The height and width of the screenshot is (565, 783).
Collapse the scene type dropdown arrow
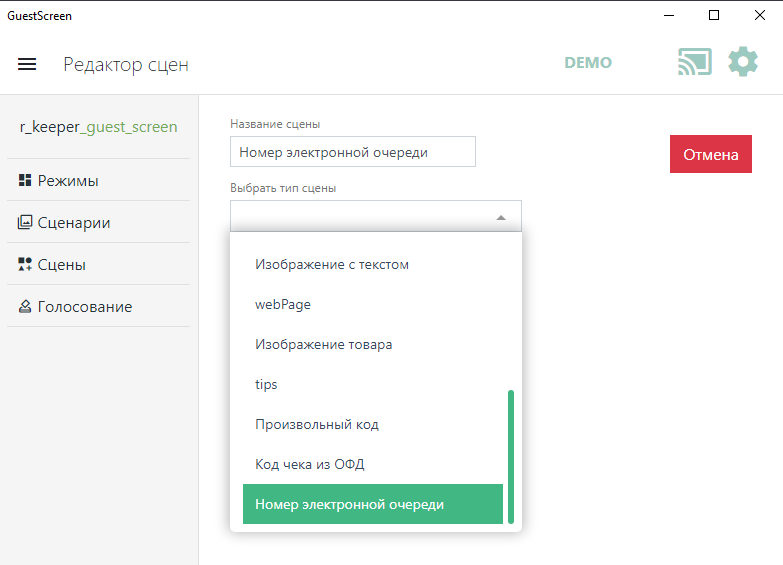[501, 217]
